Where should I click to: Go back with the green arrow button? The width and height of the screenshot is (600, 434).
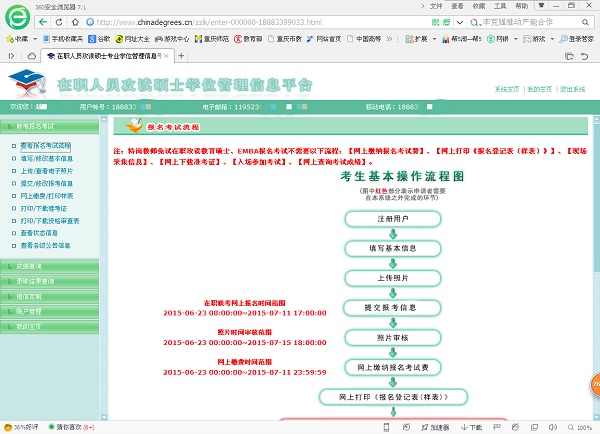pyautogui.click(x=43, y=22)
